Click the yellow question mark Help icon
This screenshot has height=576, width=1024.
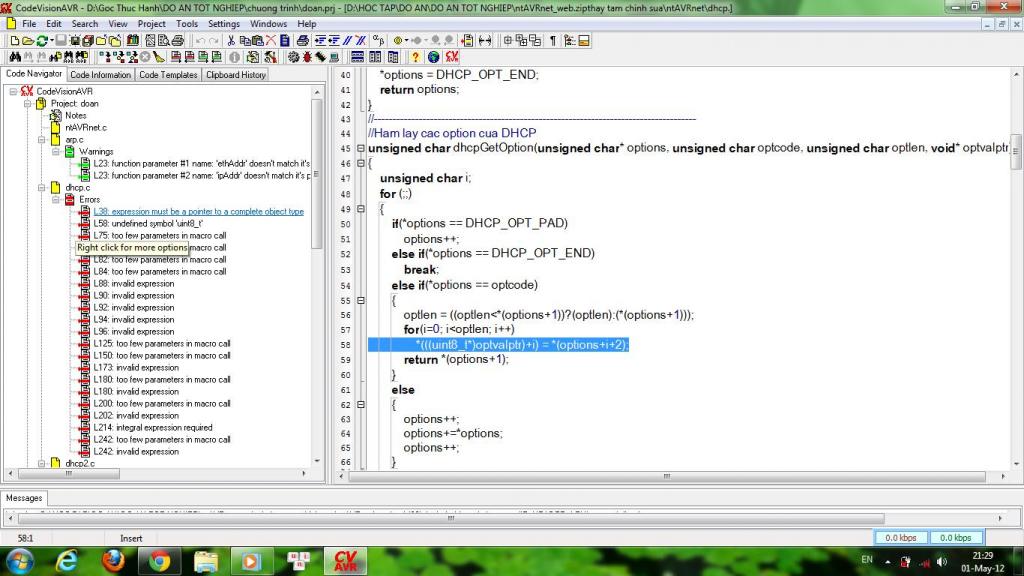tap(415, 57)
